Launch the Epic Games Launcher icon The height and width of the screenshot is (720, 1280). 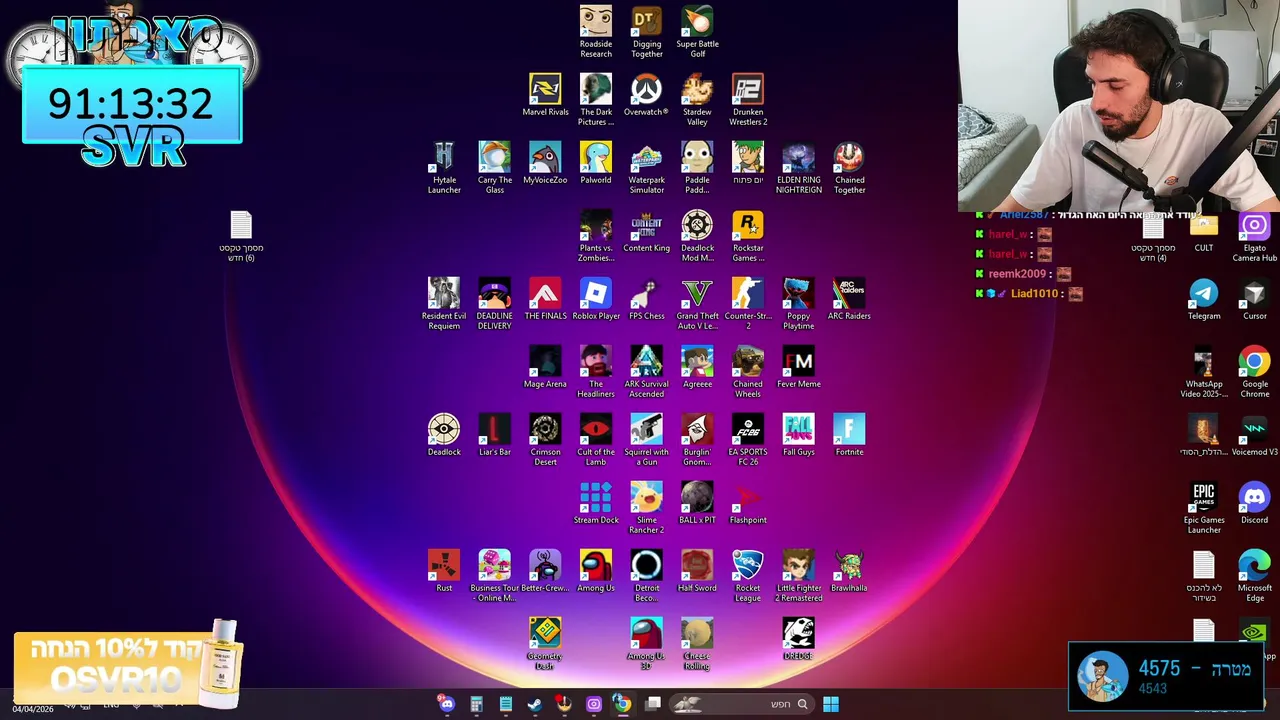[x=1204, y=507]
